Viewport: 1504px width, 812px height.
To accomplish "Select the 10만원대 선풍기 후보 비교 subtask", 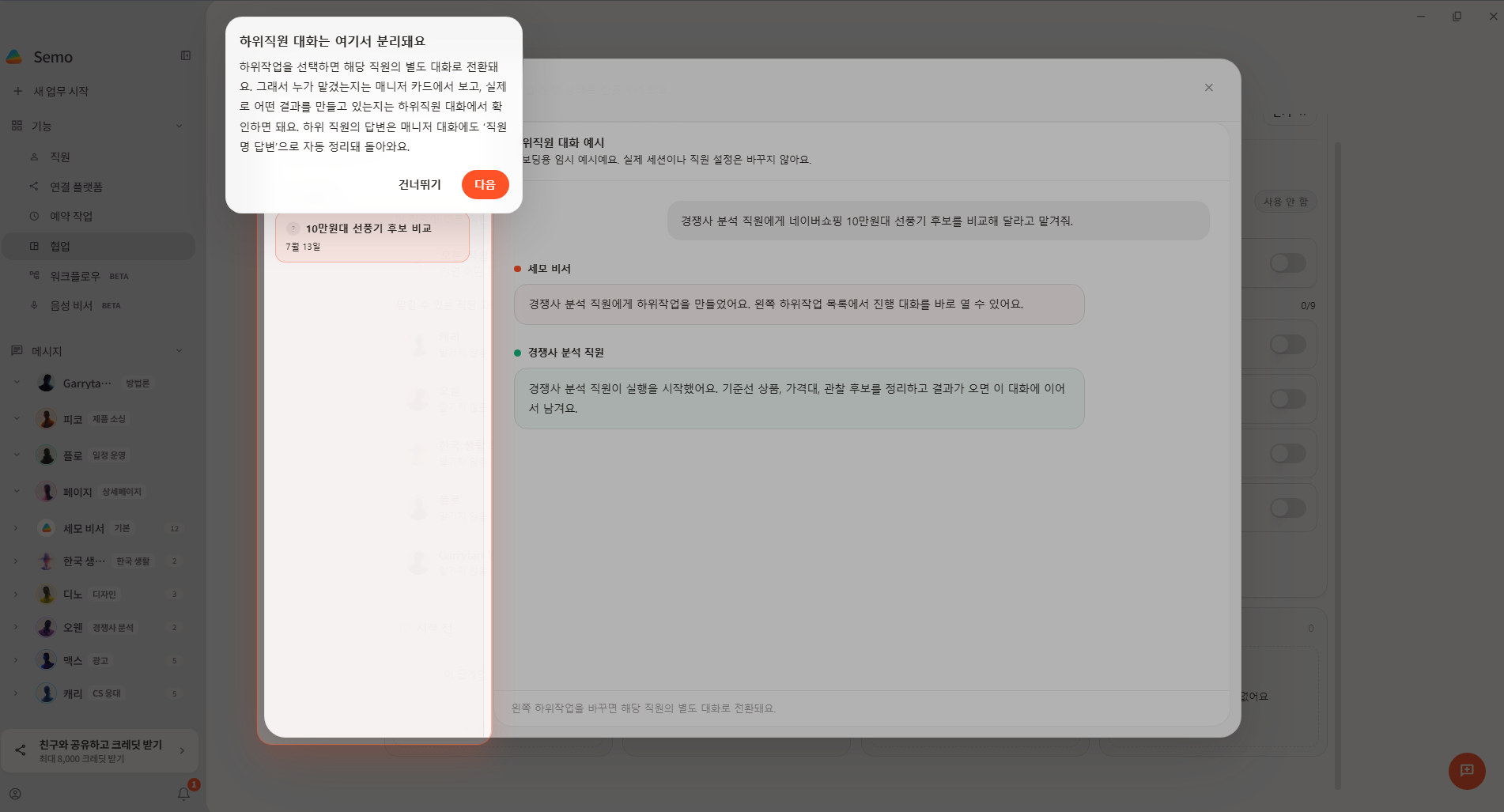I will tap(372, 236).
